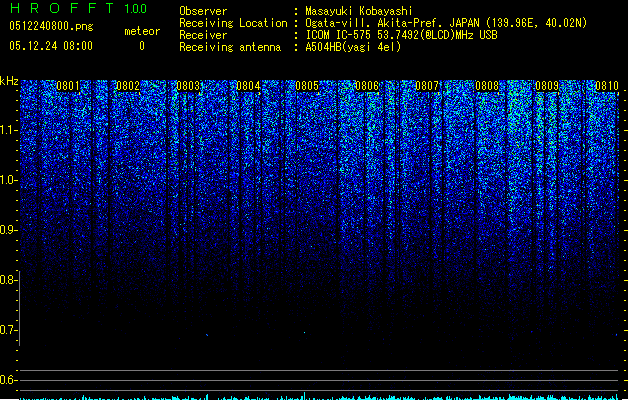This screenshot has height=400, width=629.
Task: Click the 0803 time marker
Action: (x=188, y=86)
